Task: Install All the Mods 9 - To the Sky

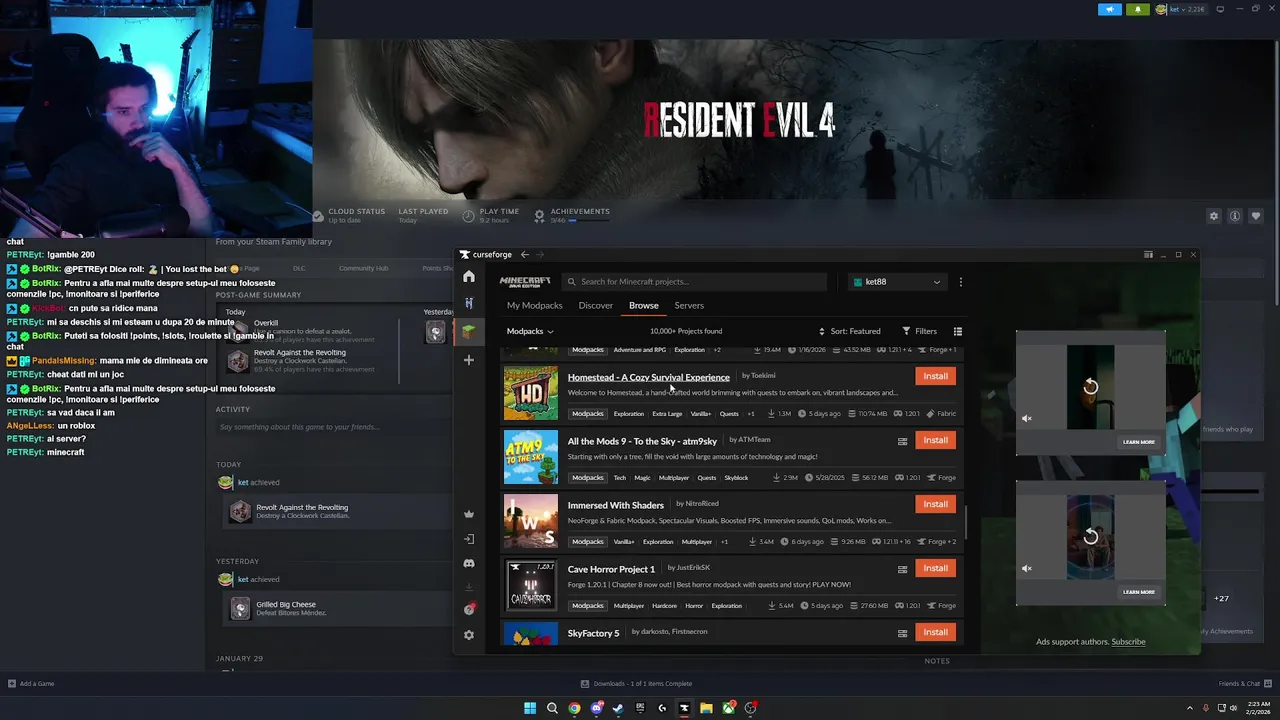Action: (936, 440)
